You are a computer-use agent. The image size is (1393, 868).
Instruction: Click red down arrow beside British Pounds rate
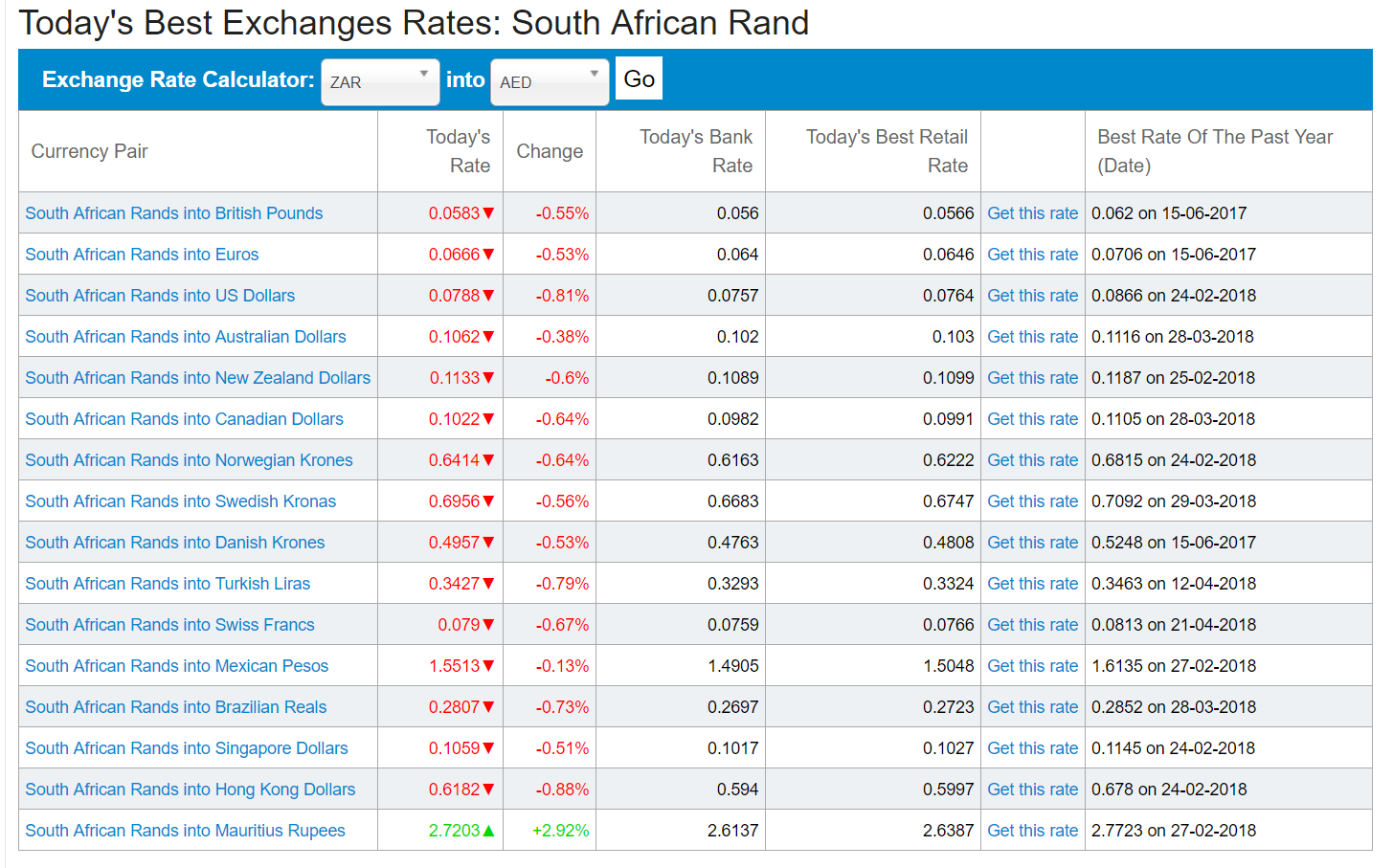pyautogui.click(x=488, y=213)
